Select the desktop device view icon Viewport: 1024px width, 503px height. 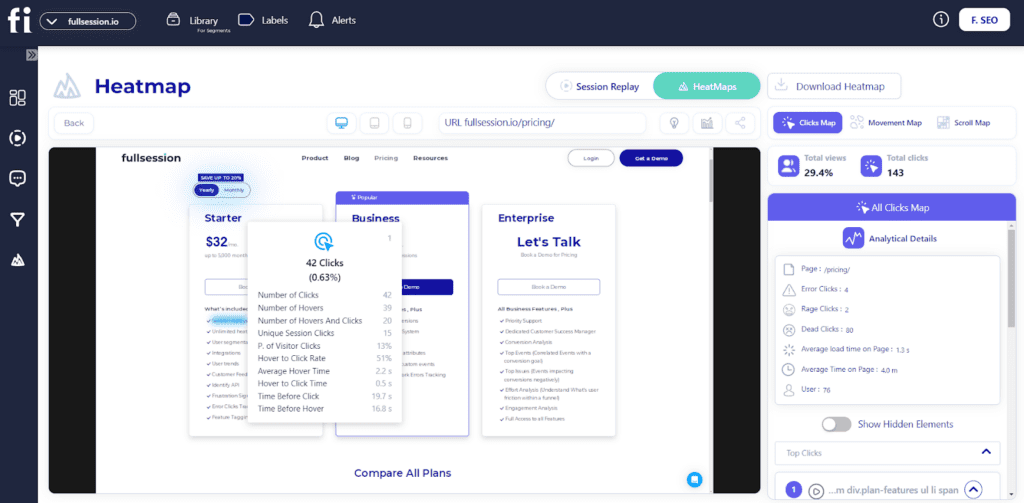[x=342, y=123]
